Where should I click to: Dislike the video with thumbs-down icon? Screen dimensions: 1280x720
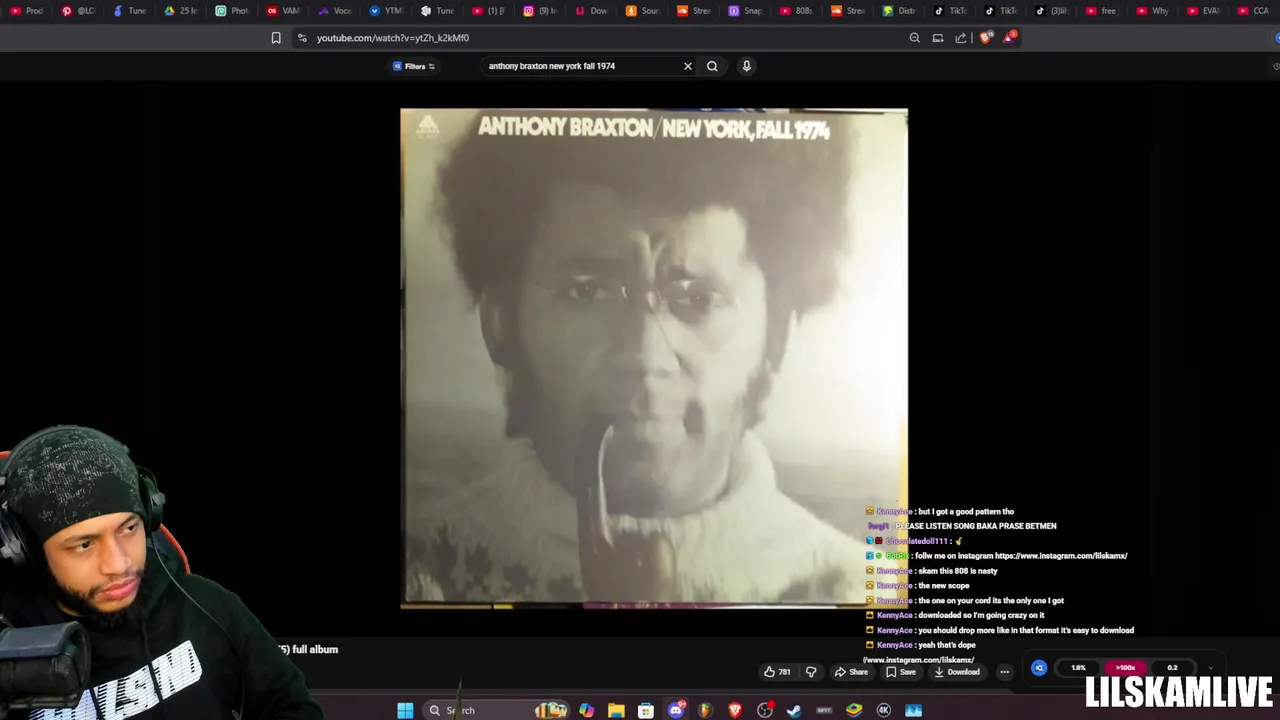[x=811, y=672]
